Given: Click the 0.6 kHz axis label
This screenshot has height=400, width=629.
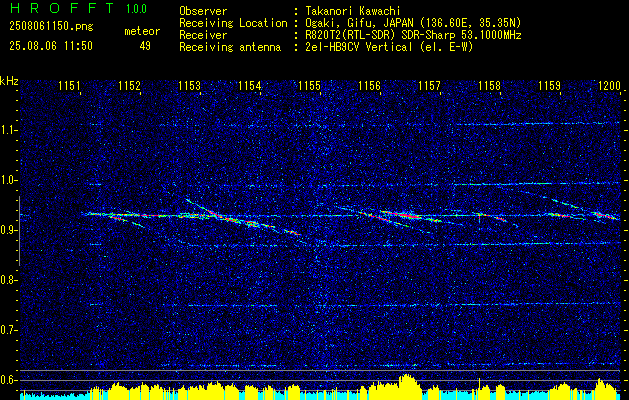Looking at the screenshot, I should (9, 380).
